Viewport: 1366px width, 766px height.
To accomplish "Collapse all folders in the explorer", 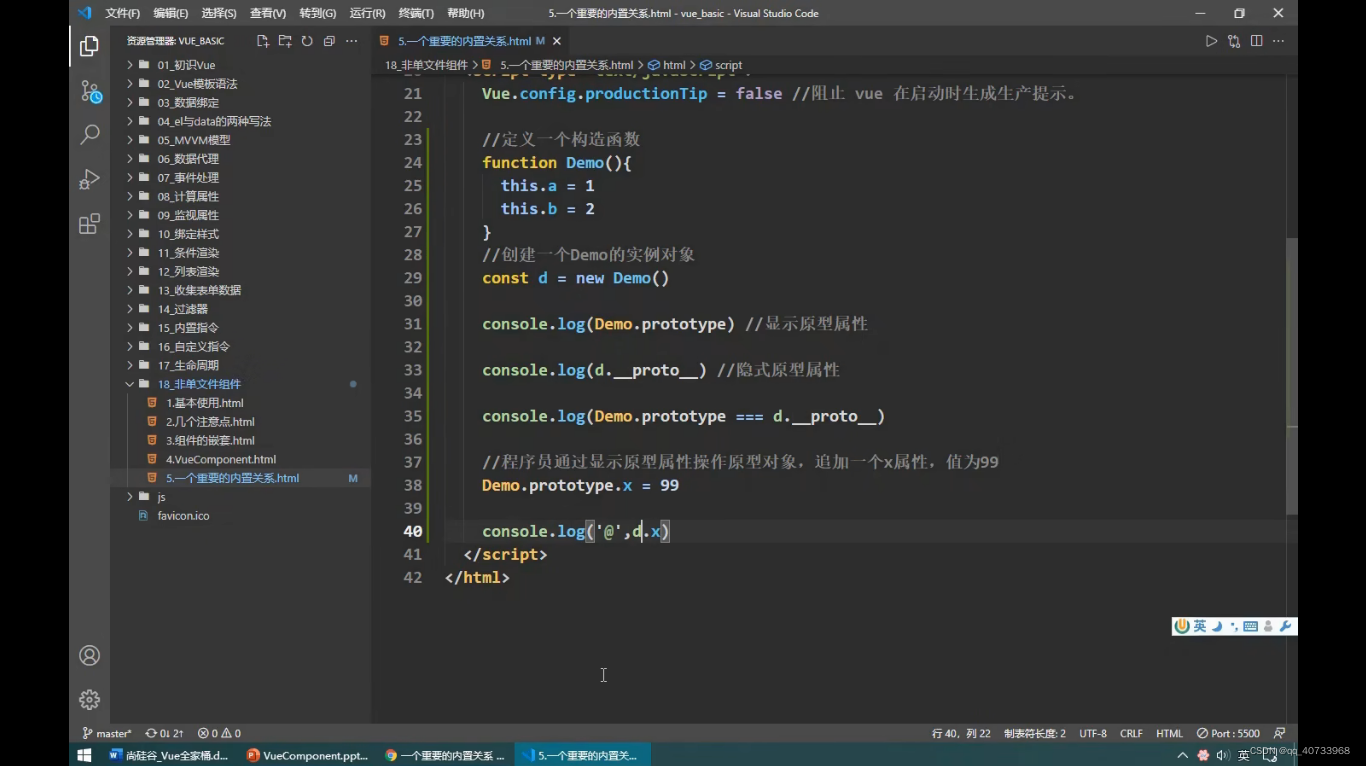I will tap(329, 41).
